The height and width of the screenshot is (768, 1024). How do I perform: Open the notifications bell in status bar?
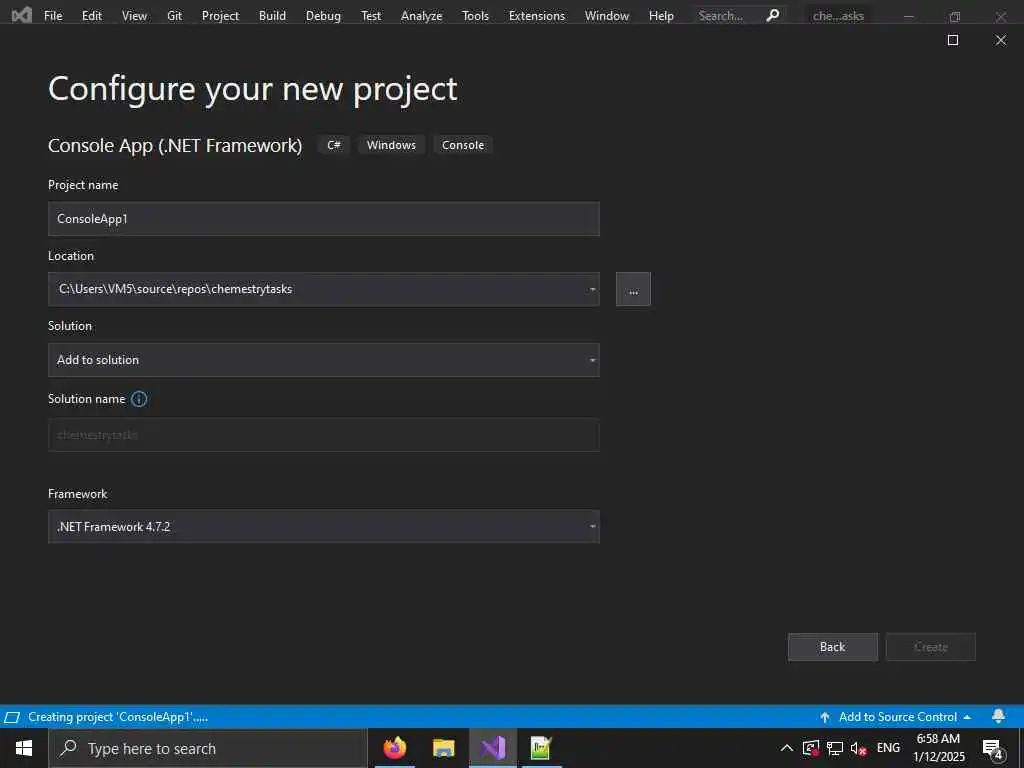(x=999, y=716)
